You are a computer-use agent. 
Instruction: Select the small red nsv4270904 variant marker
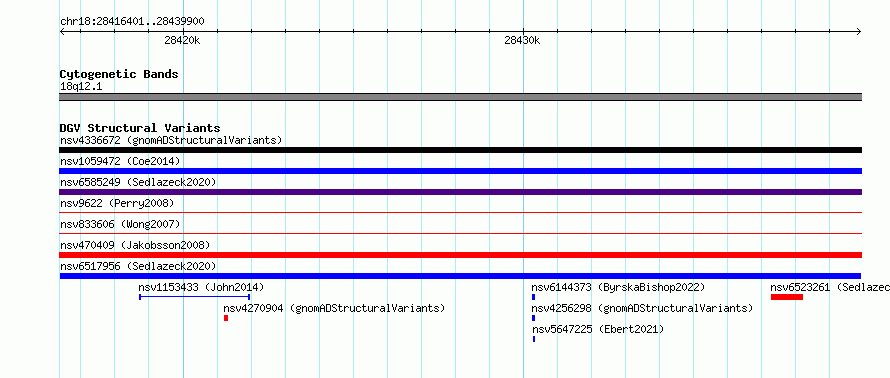pos(226,318)
